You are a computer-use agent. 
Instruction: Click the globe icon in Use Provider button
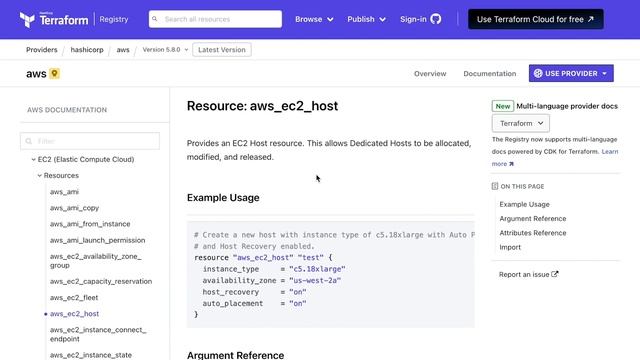[x=538, y=73]
